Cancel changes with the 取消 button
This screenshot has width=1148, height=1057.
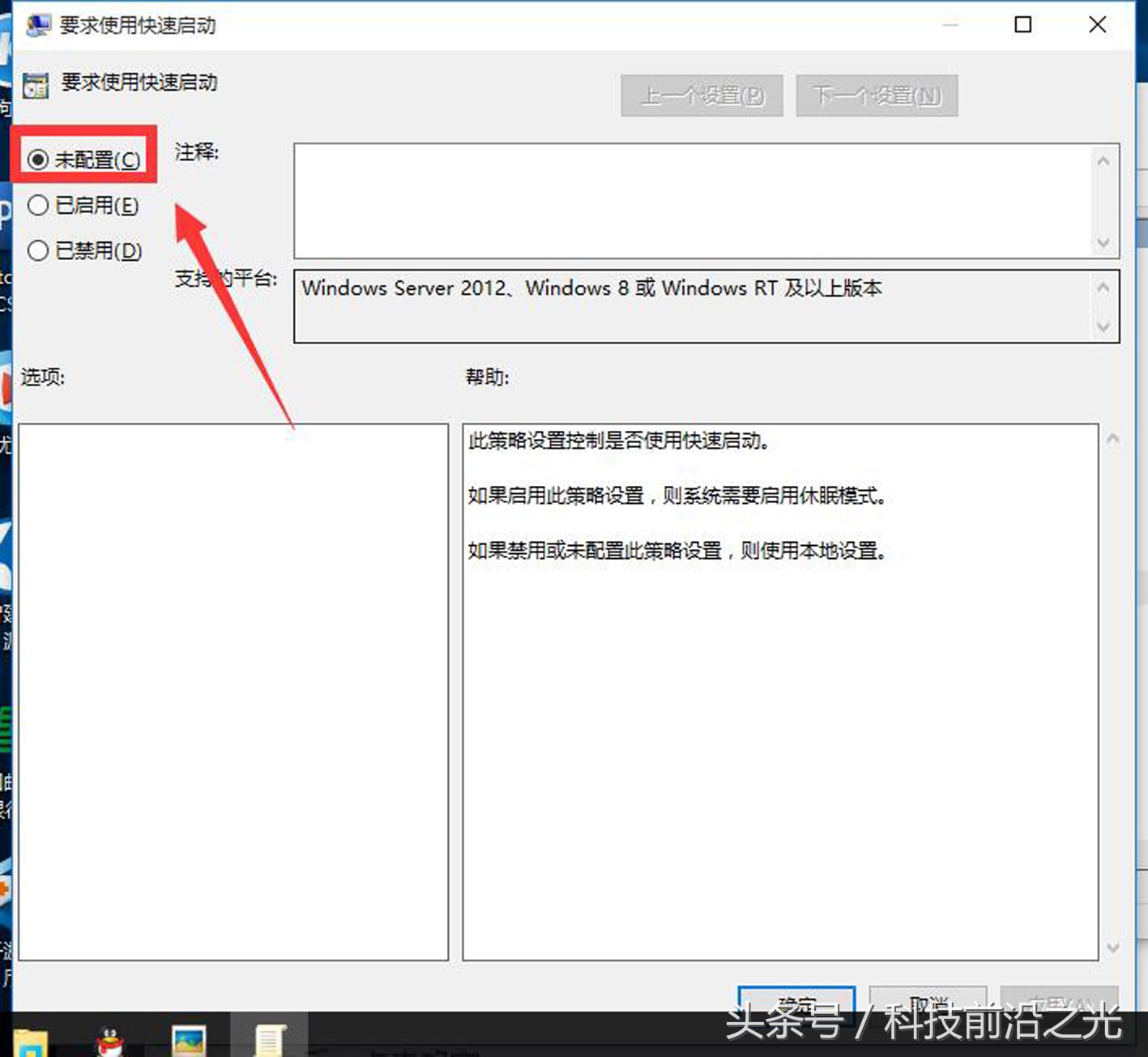(928, 1003)
